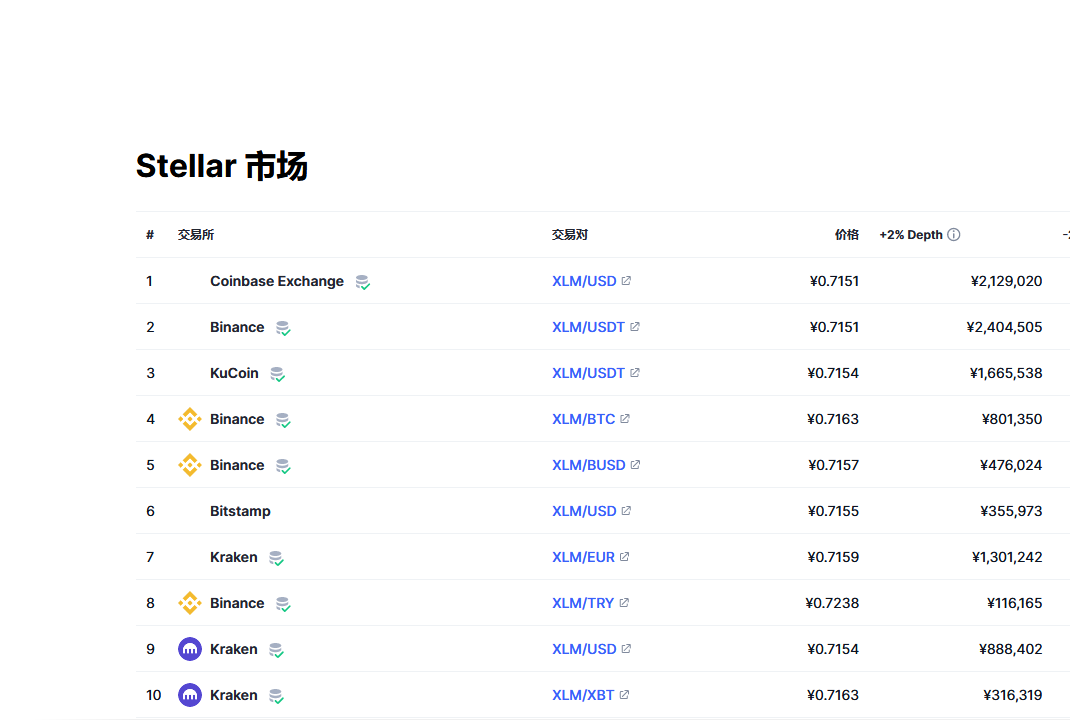Open the XLM/XBT pair link
The width and height of the screenshot is (1070, 720).
[583, 695]
